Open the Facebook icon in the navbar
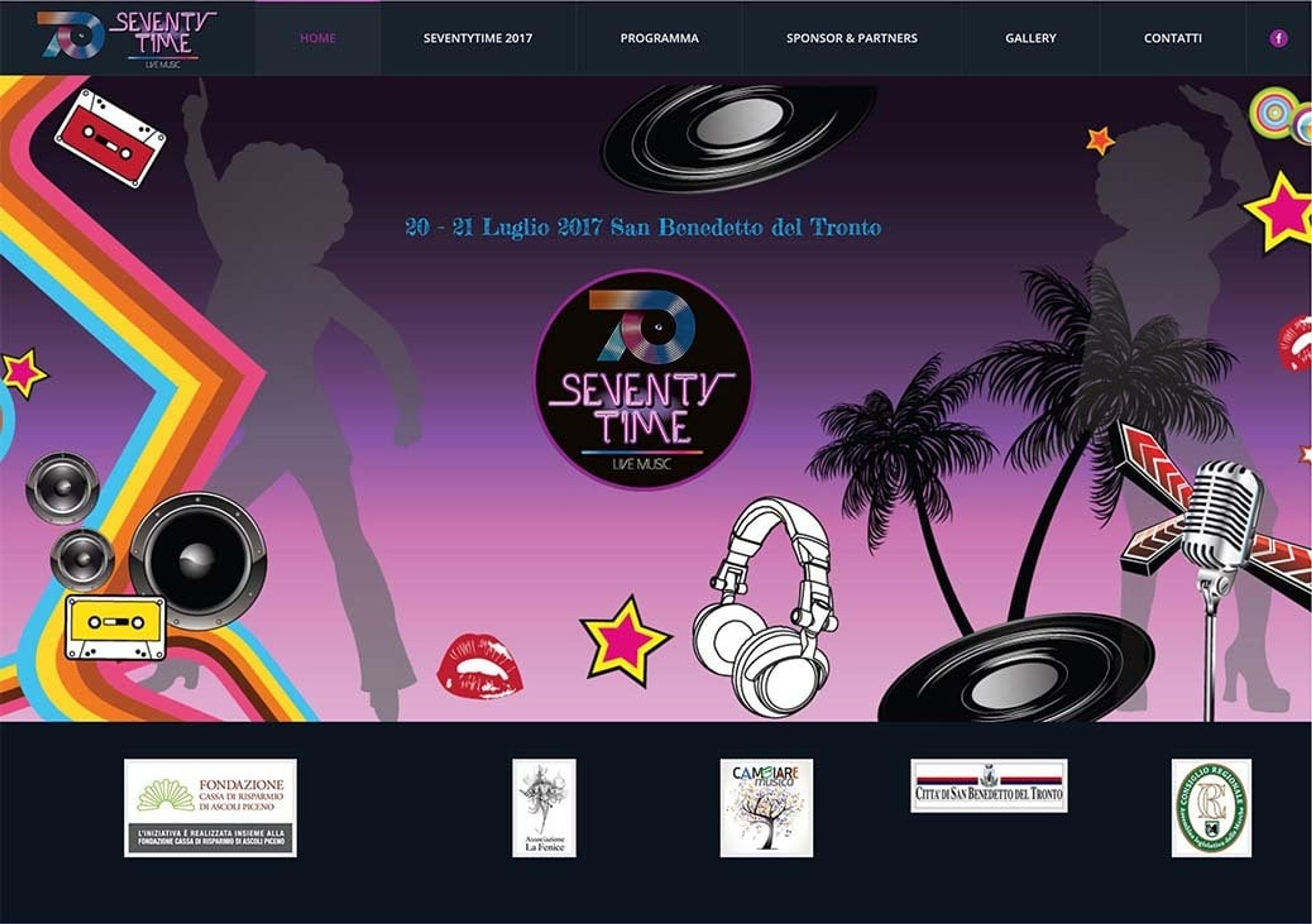Viewport: 1312px width, 924px height. [x=1278, y=38]
